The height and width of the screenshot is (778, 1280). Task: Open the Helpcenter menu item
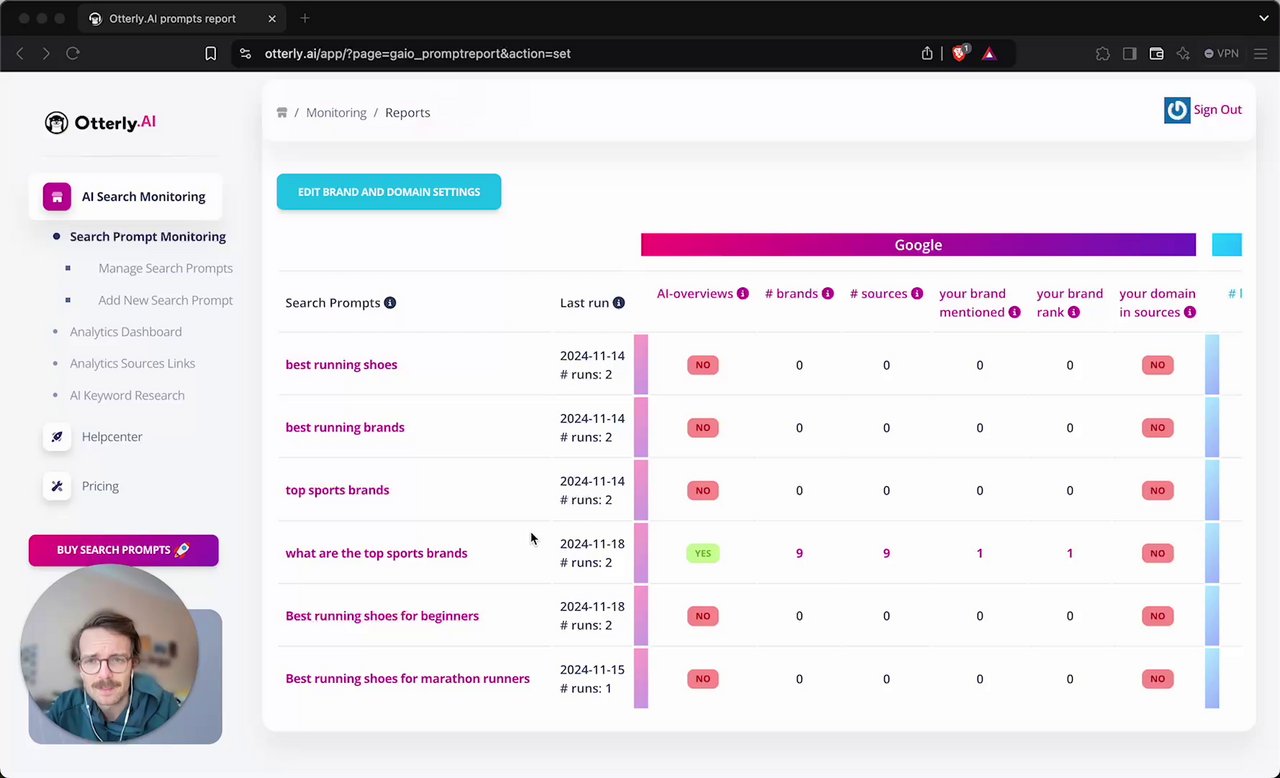112,437
